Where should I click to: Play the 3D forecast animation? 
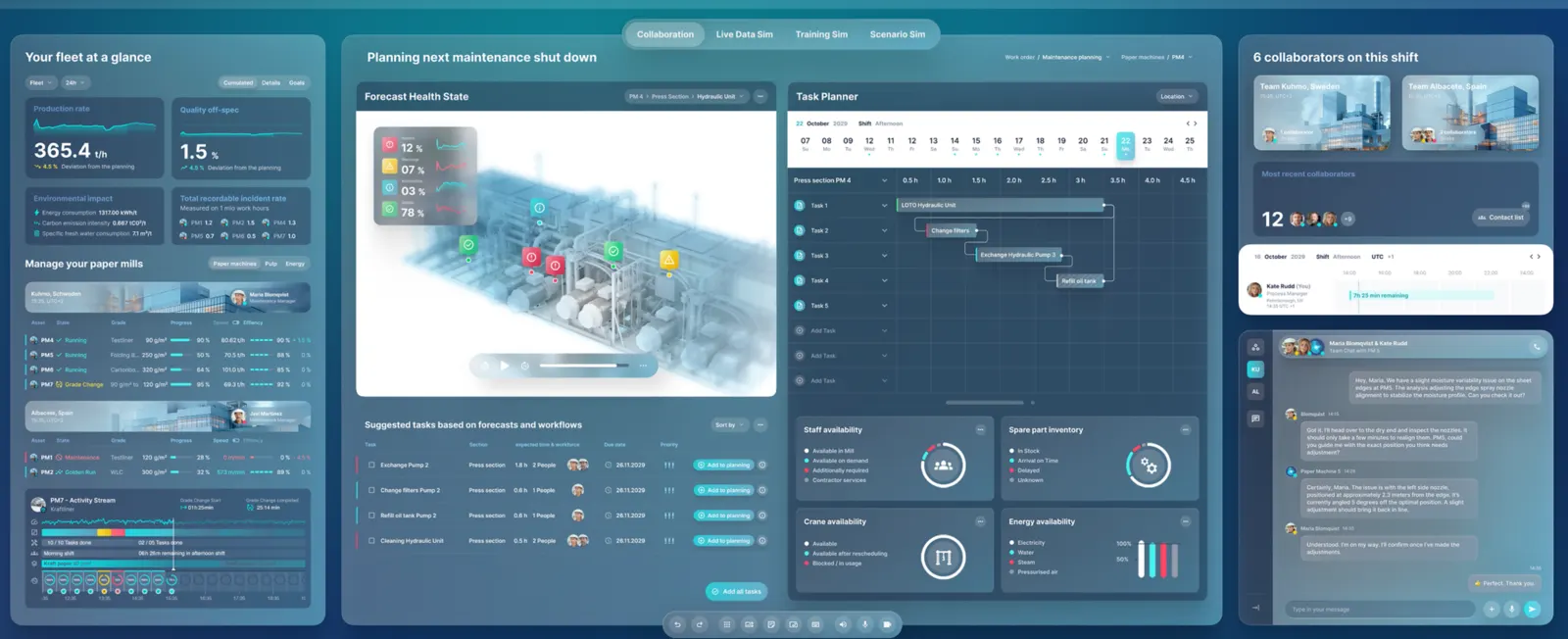pyautogui.click(x=505, y=366)
